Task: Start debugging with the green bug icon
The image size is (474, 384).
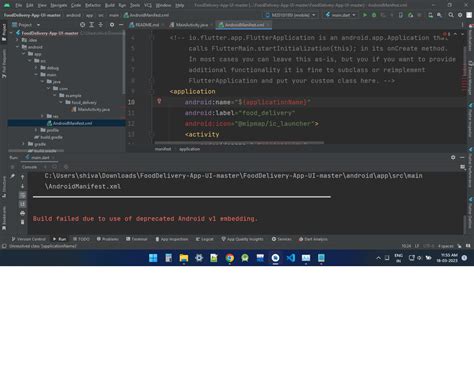Action: point(374,15)
